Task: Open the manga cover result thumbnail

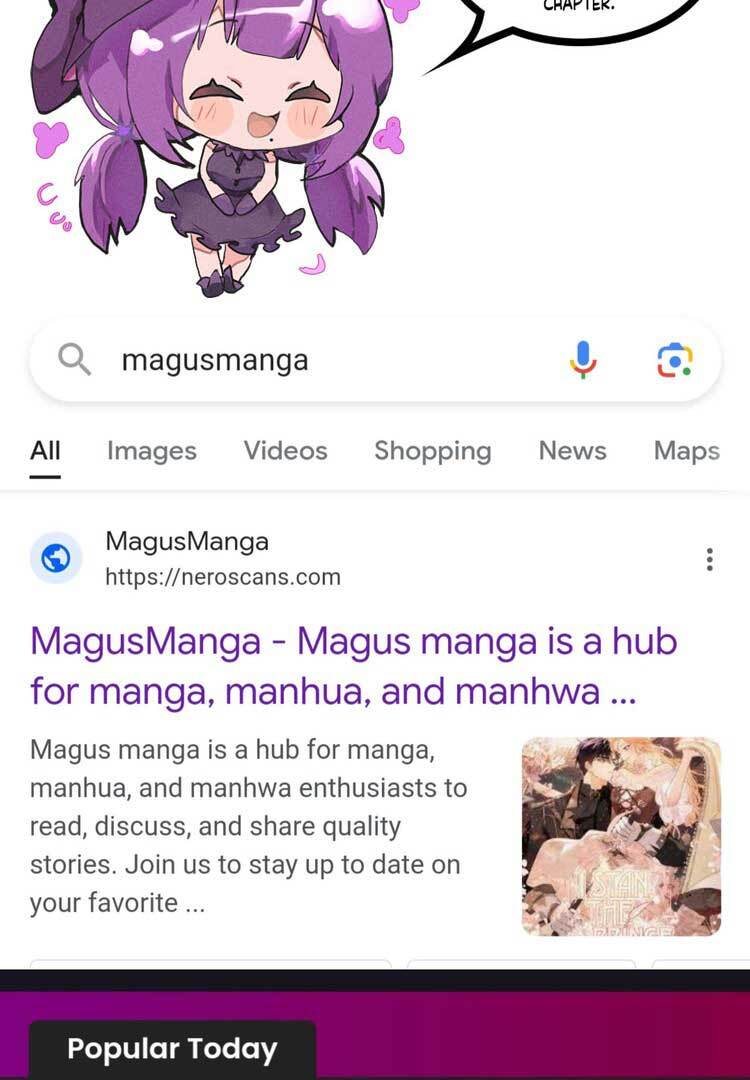Action: pos(621,837)
